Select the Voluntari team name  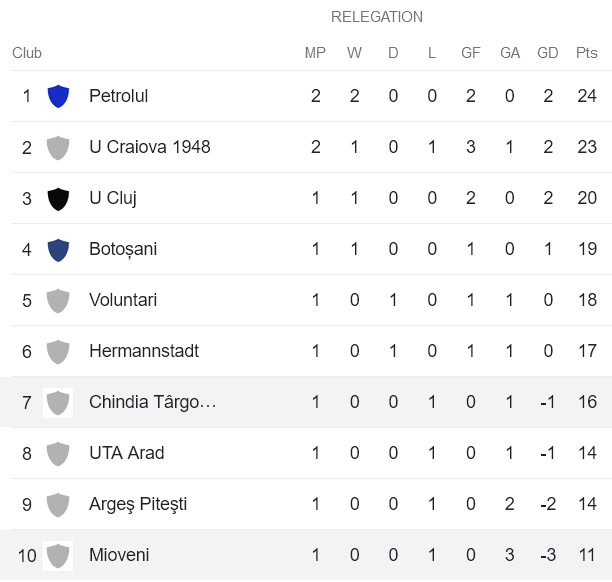pyautogui.click(x=122, y=300)
